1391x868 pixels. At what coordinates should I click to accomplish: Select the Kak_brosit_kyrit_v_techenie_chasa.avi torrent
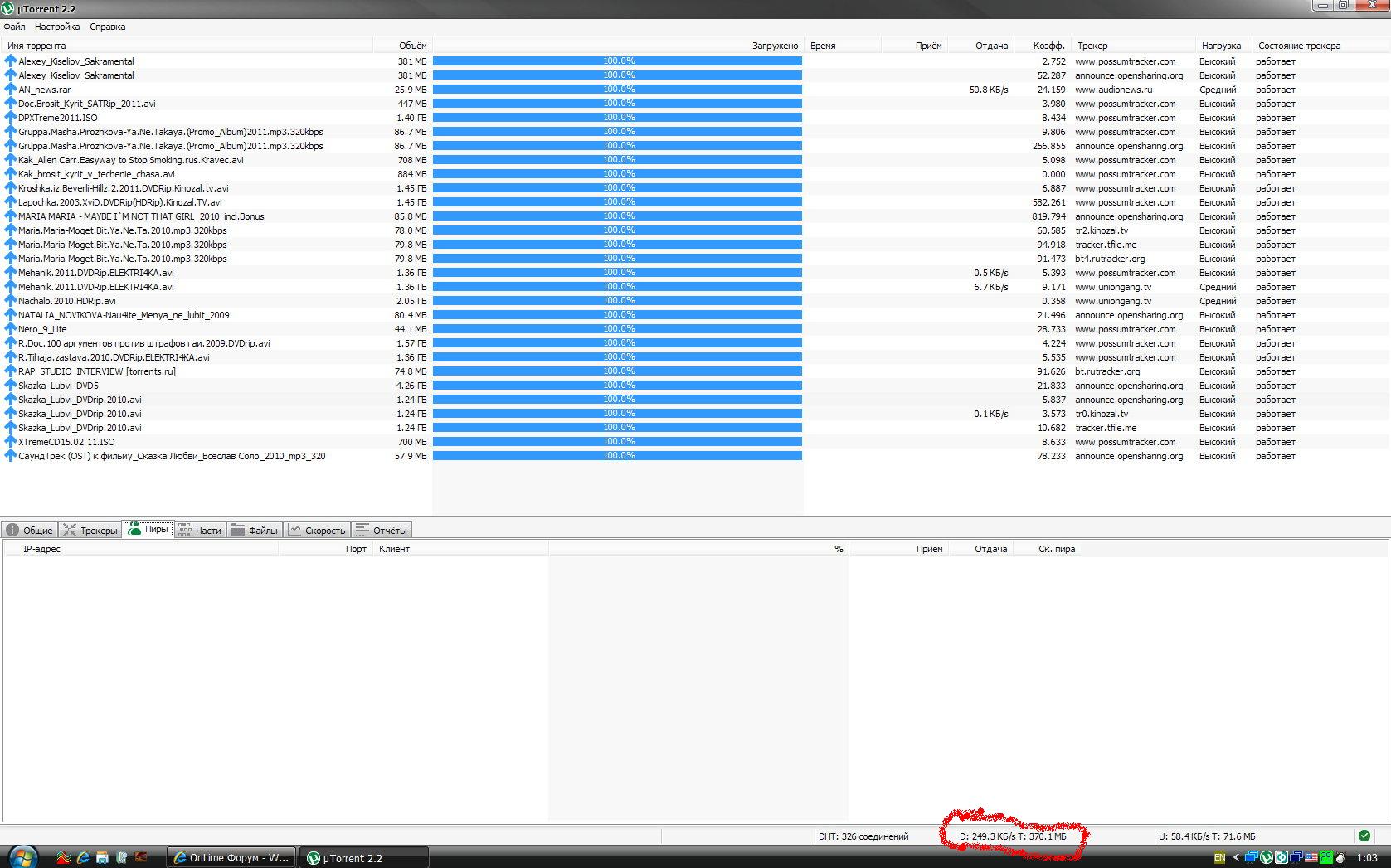pyautogui.click(x=96, y=174)
